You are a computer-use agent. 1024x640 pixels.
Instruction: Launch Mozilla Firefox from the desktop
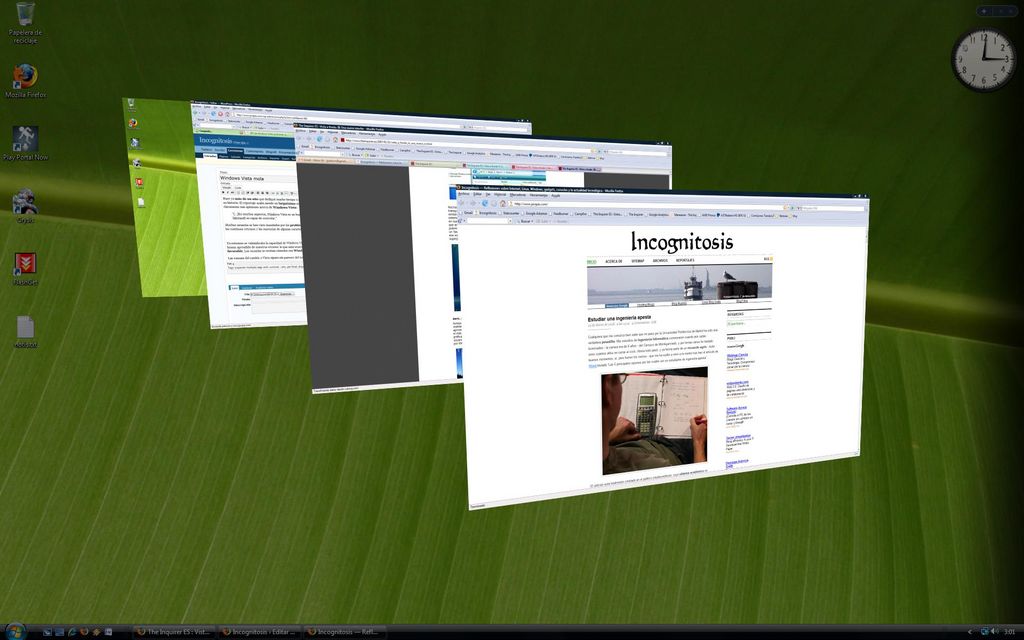pyautogui.click(x=25, y=78)
